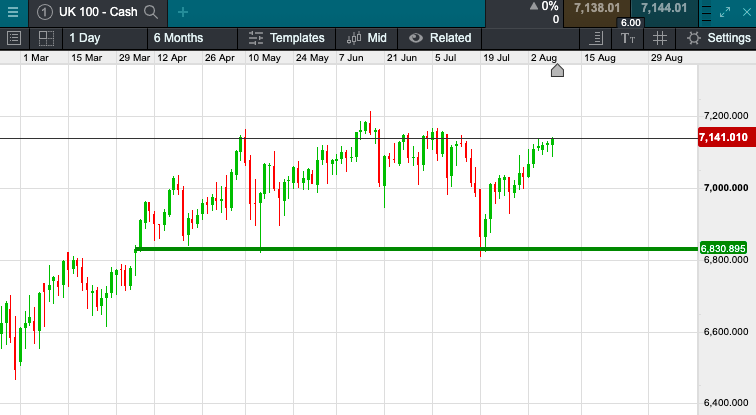Open the hamburger main menu
The width and height of the screenshot is (756, 415).
click(x=13, y=12)
